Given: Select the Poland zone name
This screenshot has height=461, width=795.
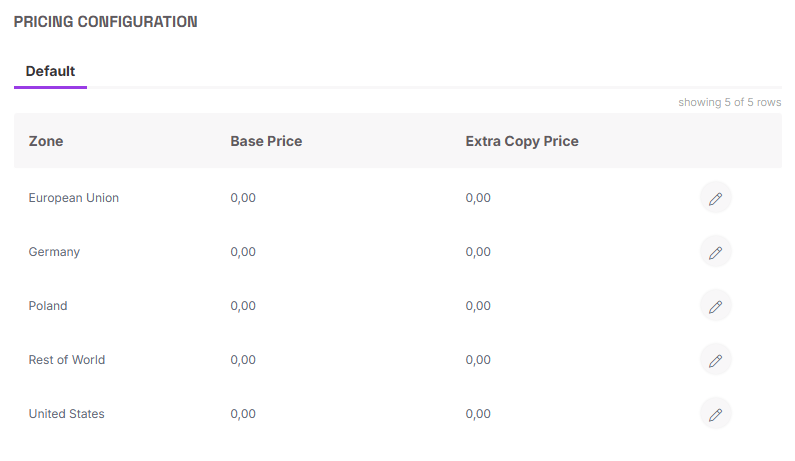Looking at the screenshot, I should coord(48,306).
